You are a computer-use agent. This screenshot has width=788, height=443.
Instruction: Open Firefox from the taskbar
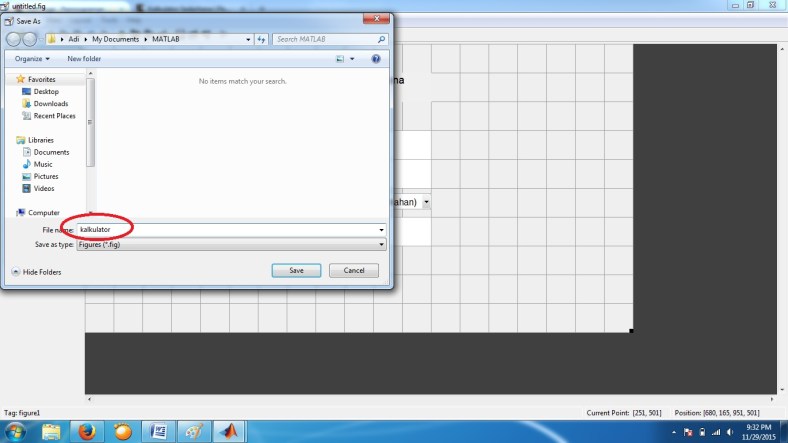[x=86, y=431]
